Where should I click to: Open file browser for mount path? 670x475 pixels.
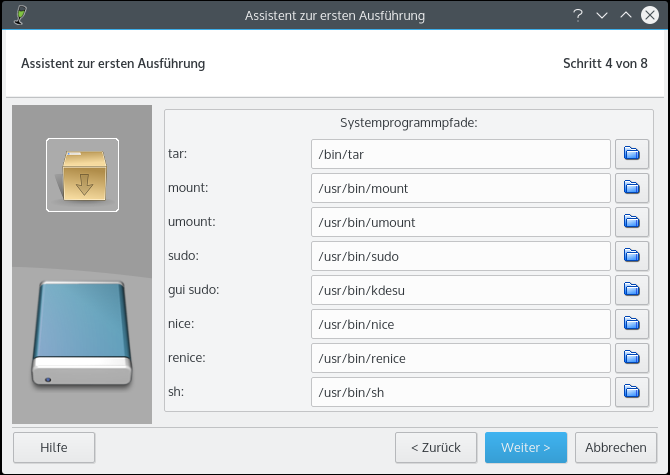[631, 188]
